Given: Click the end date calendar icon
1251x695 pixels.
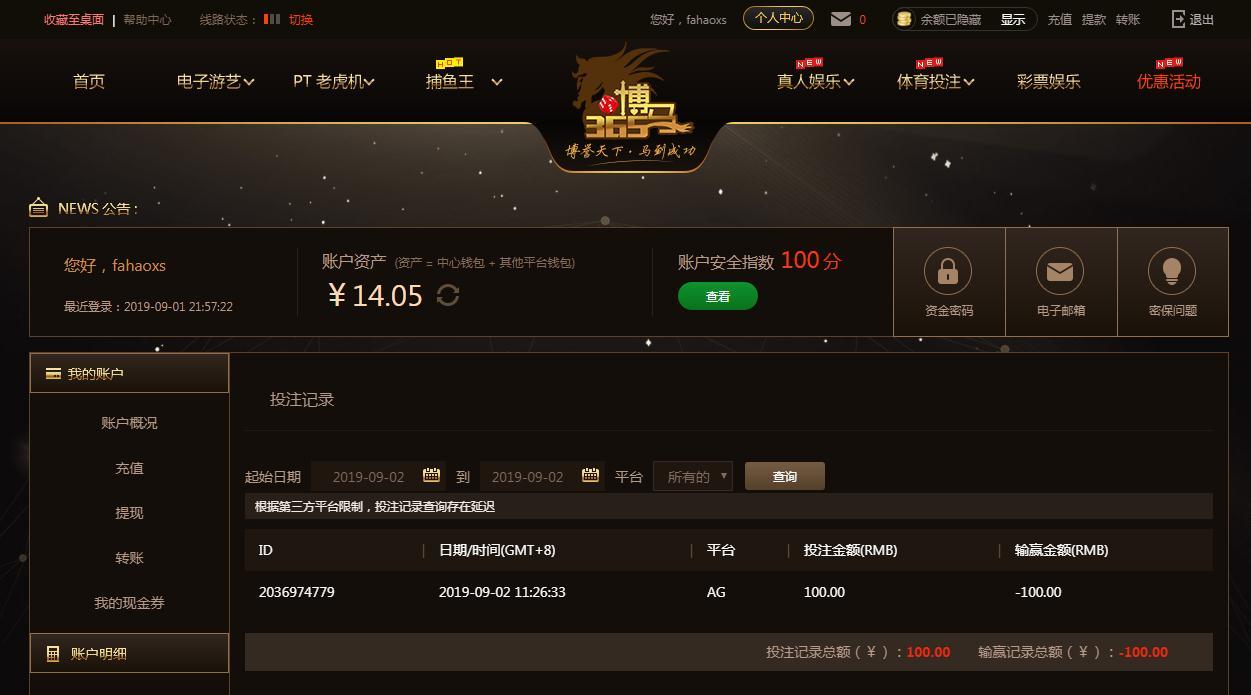Looking at the screenshot, I should pyautogui.click(x=591, y=475).
